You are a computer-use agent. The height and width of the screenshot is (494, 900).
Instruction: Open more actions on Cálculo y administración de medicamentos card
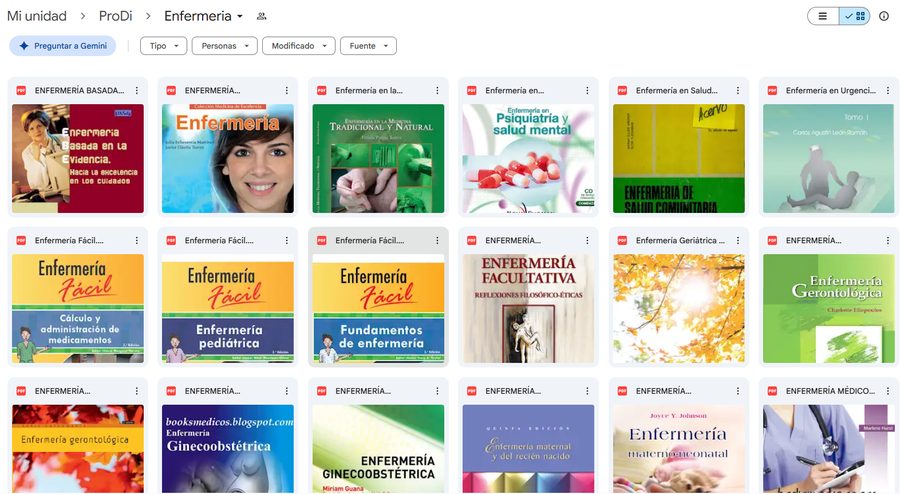click(x=137, y=241)
